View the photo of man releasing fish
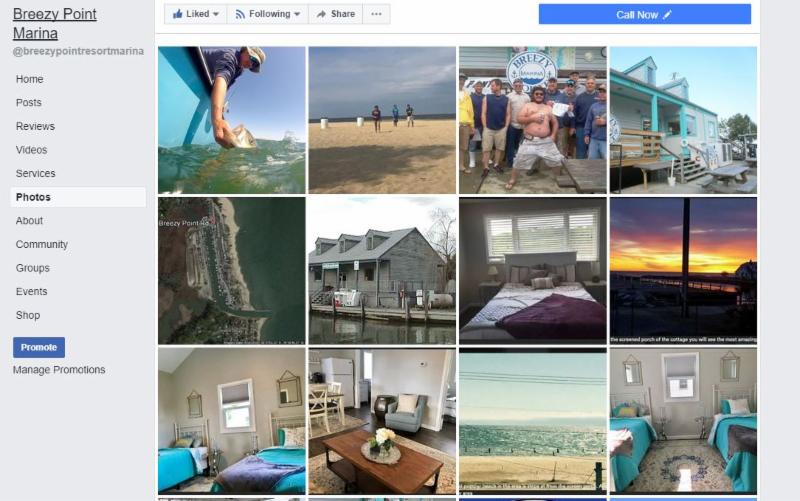 [x=232, y=120]
